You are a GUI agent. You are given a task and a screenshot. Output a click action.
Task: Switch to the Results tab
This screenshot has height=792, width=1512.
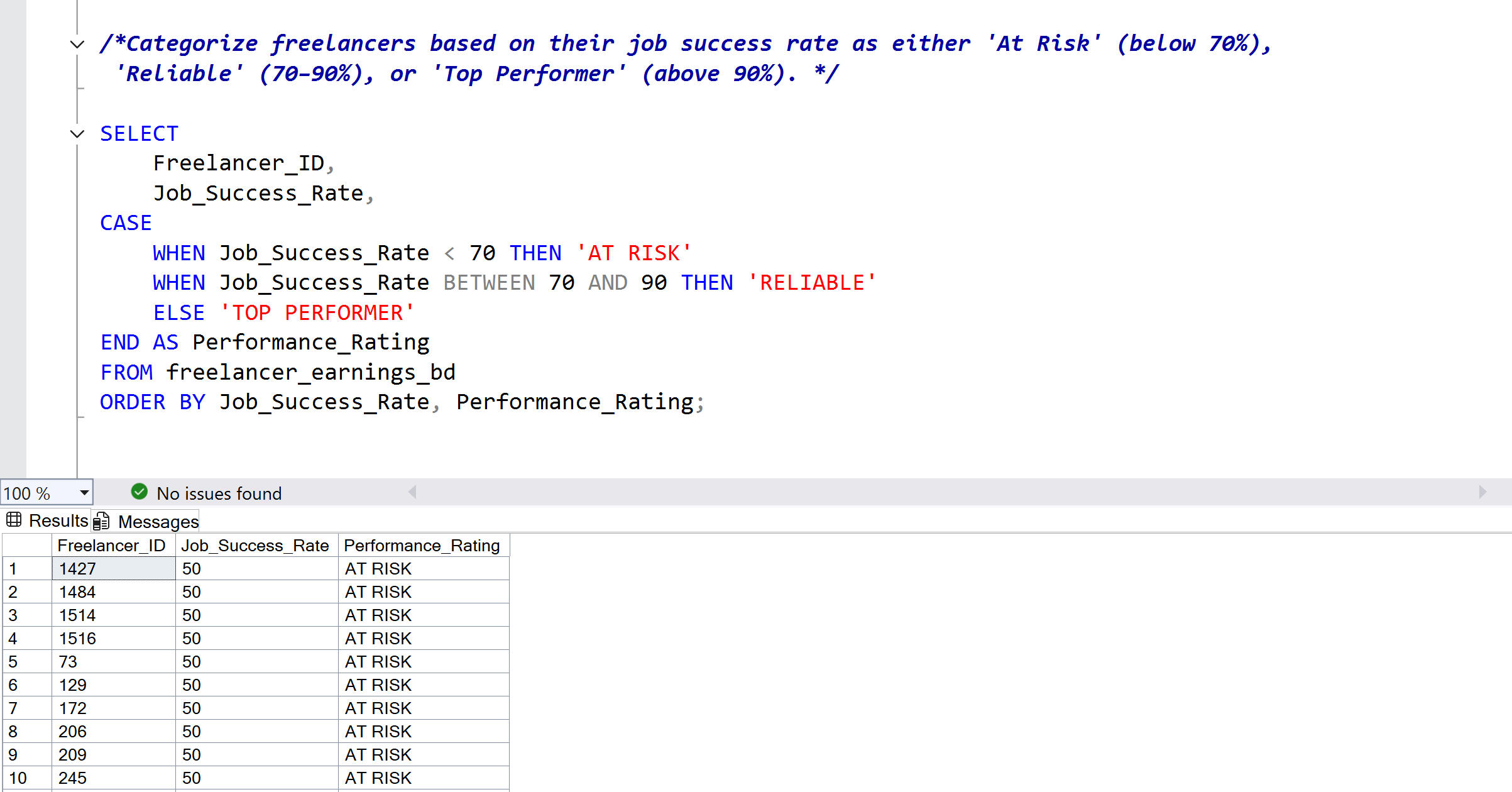click(58, 520)
